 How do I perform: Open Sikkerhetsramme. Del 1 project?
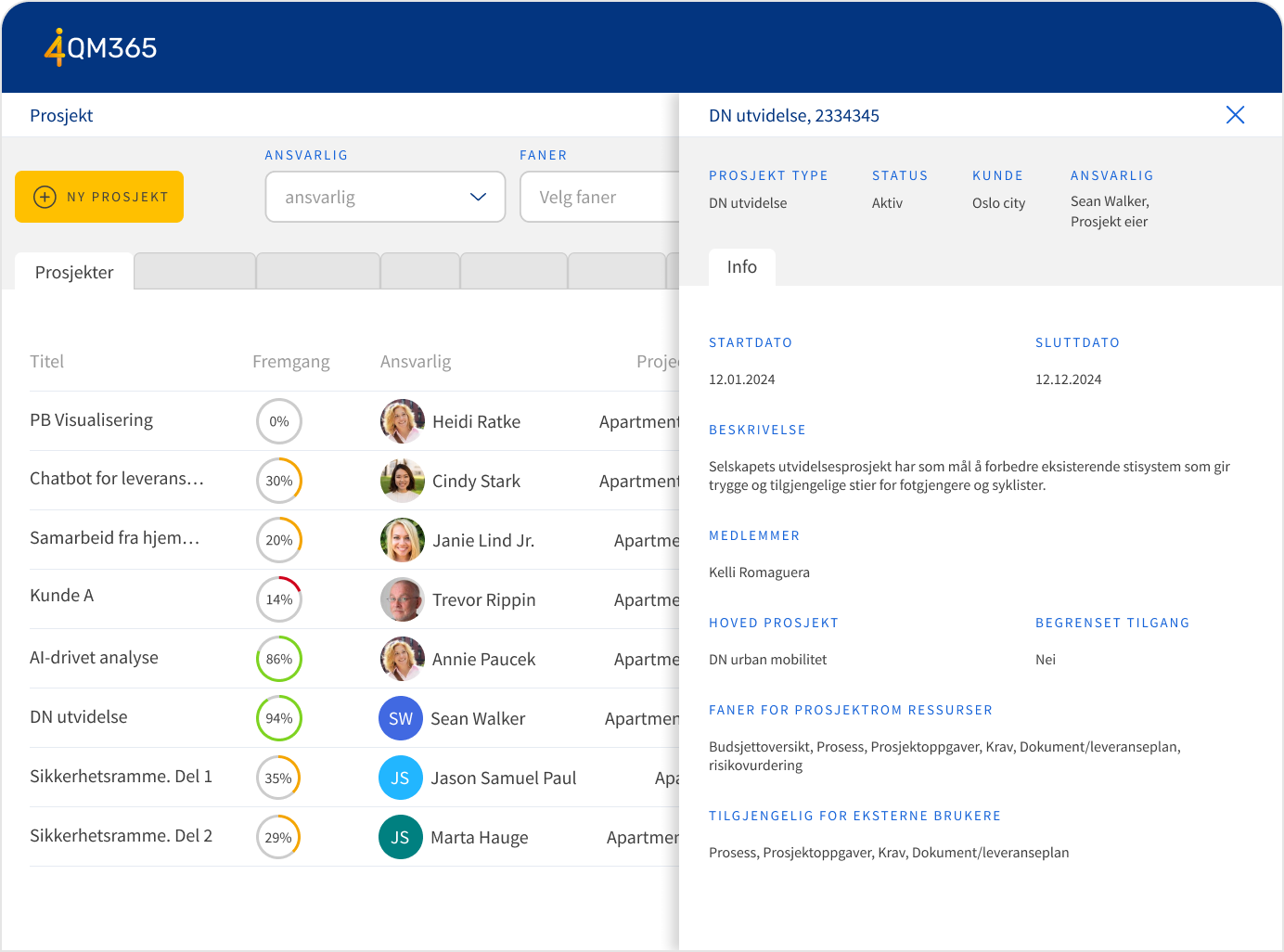121,776
